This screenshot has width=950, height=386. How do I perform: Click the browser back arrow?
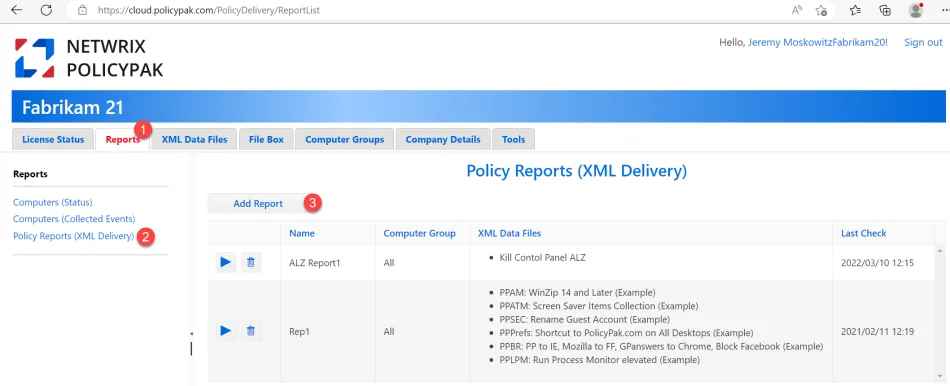17,10
